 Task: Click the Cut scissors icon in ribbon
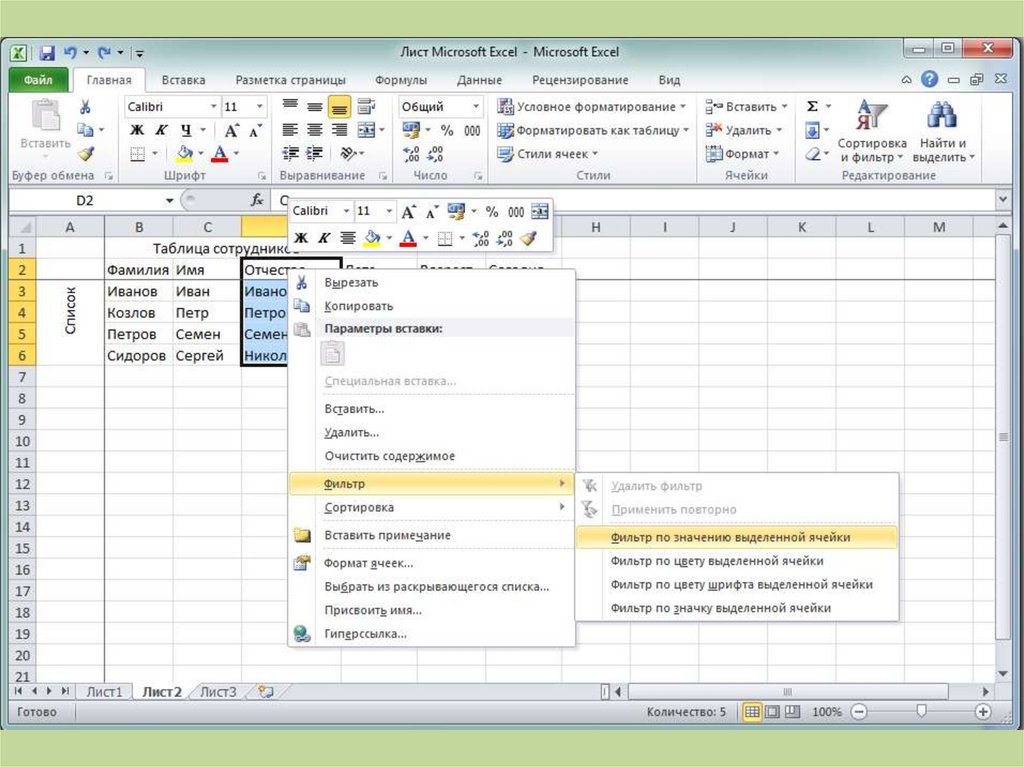[x=85, y=107]
